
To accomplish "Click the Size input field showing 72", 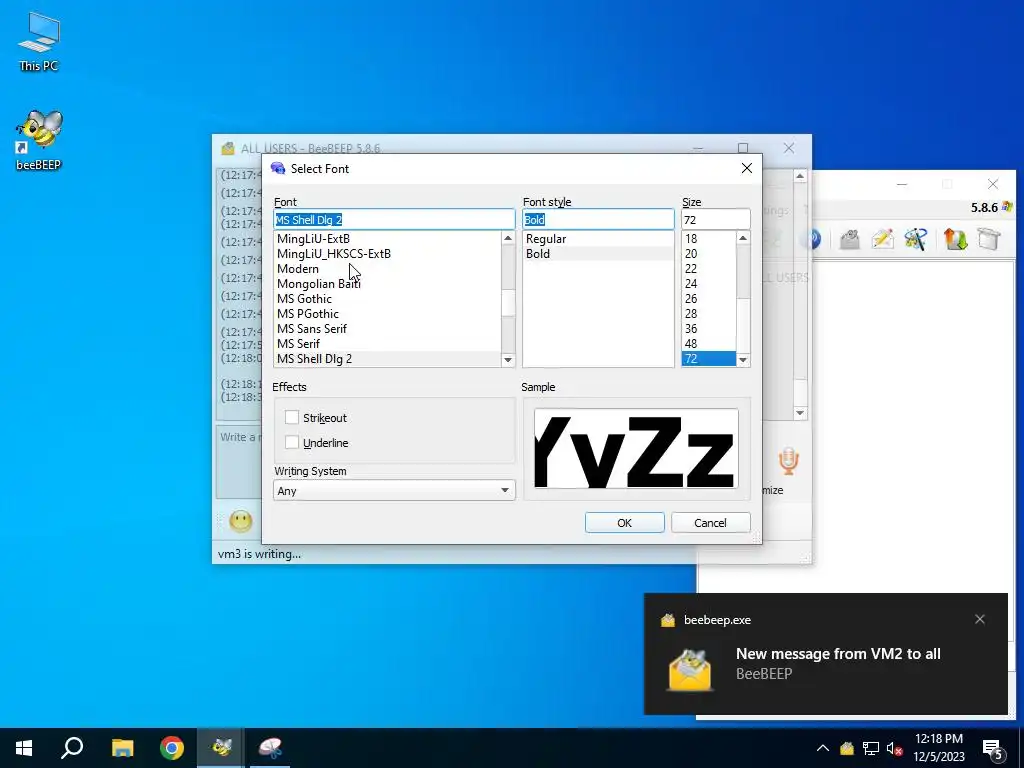I will tap(715, 219).
